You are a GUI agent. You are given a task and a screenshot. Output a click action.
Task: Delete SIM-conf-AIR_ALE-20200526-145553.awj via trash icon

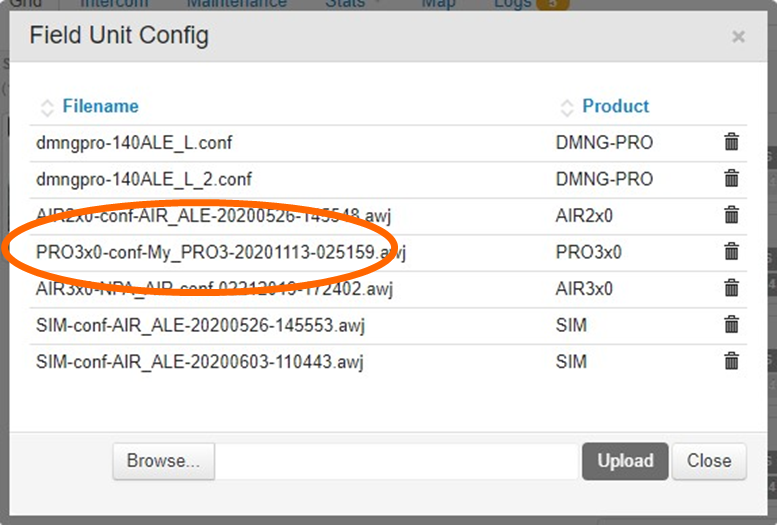tap(731, 325)
